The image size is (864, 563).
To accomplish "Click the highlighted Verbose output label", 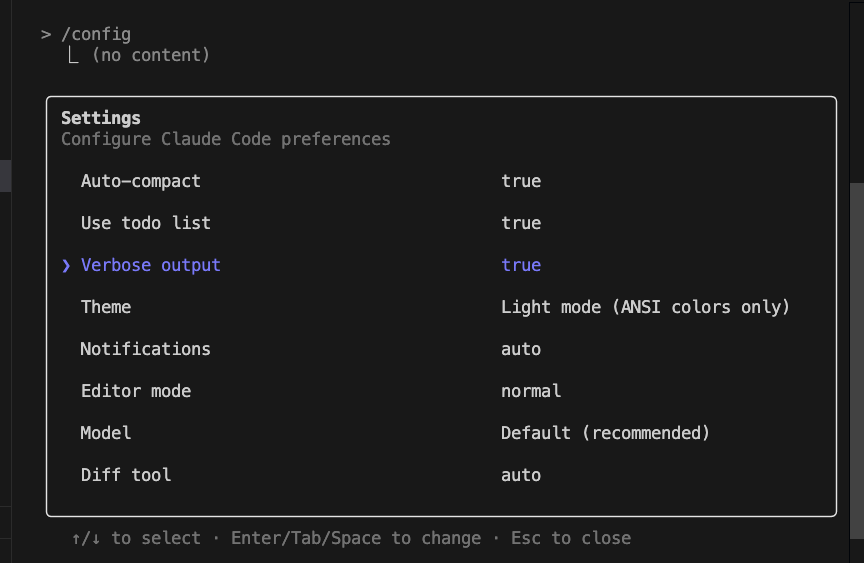I will click(x=151, y=265).
